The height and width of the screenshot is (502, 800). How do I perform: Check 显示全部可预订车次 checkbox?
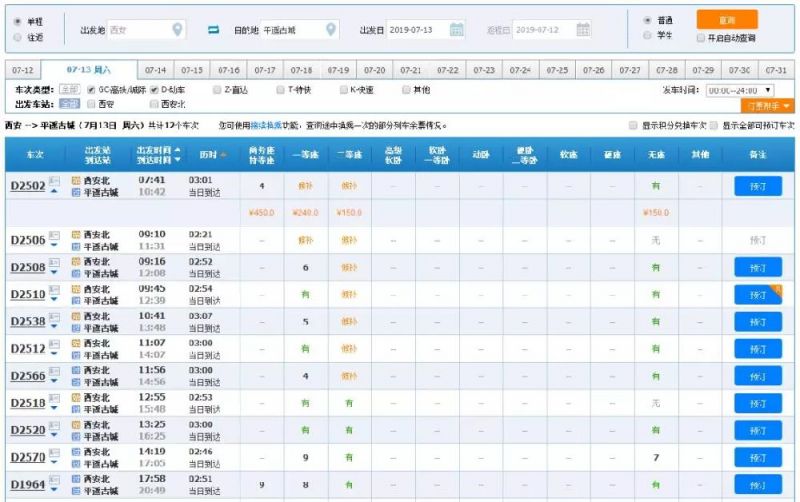(x=714, y=125)
